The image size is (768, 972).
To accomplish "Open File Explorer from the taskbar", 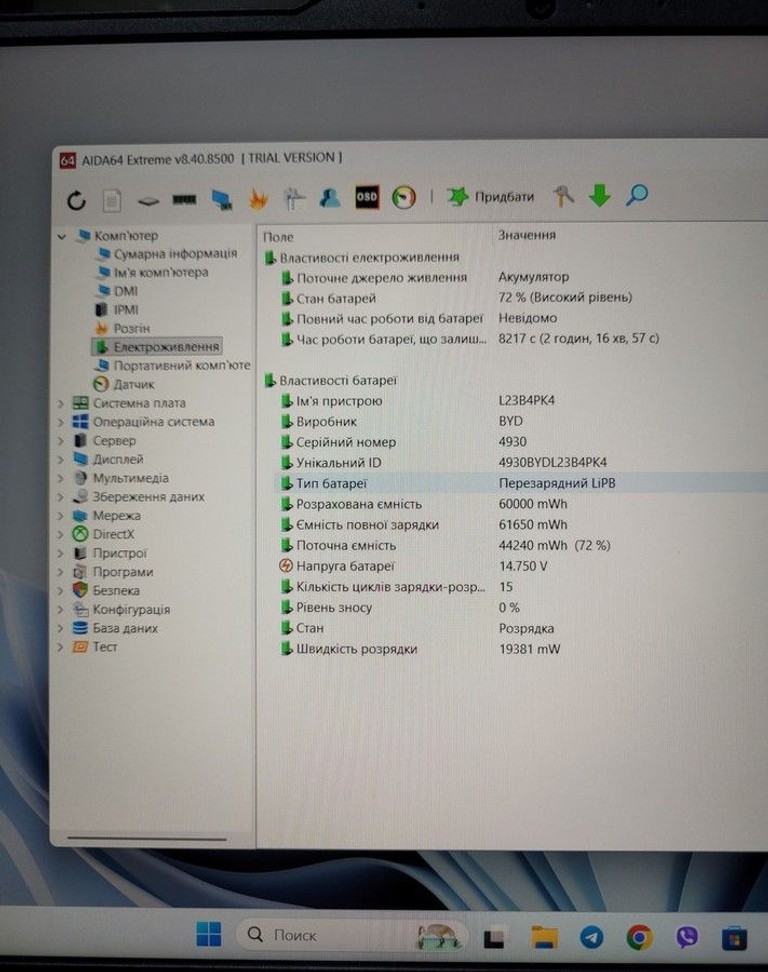I will tap(544, 937).
